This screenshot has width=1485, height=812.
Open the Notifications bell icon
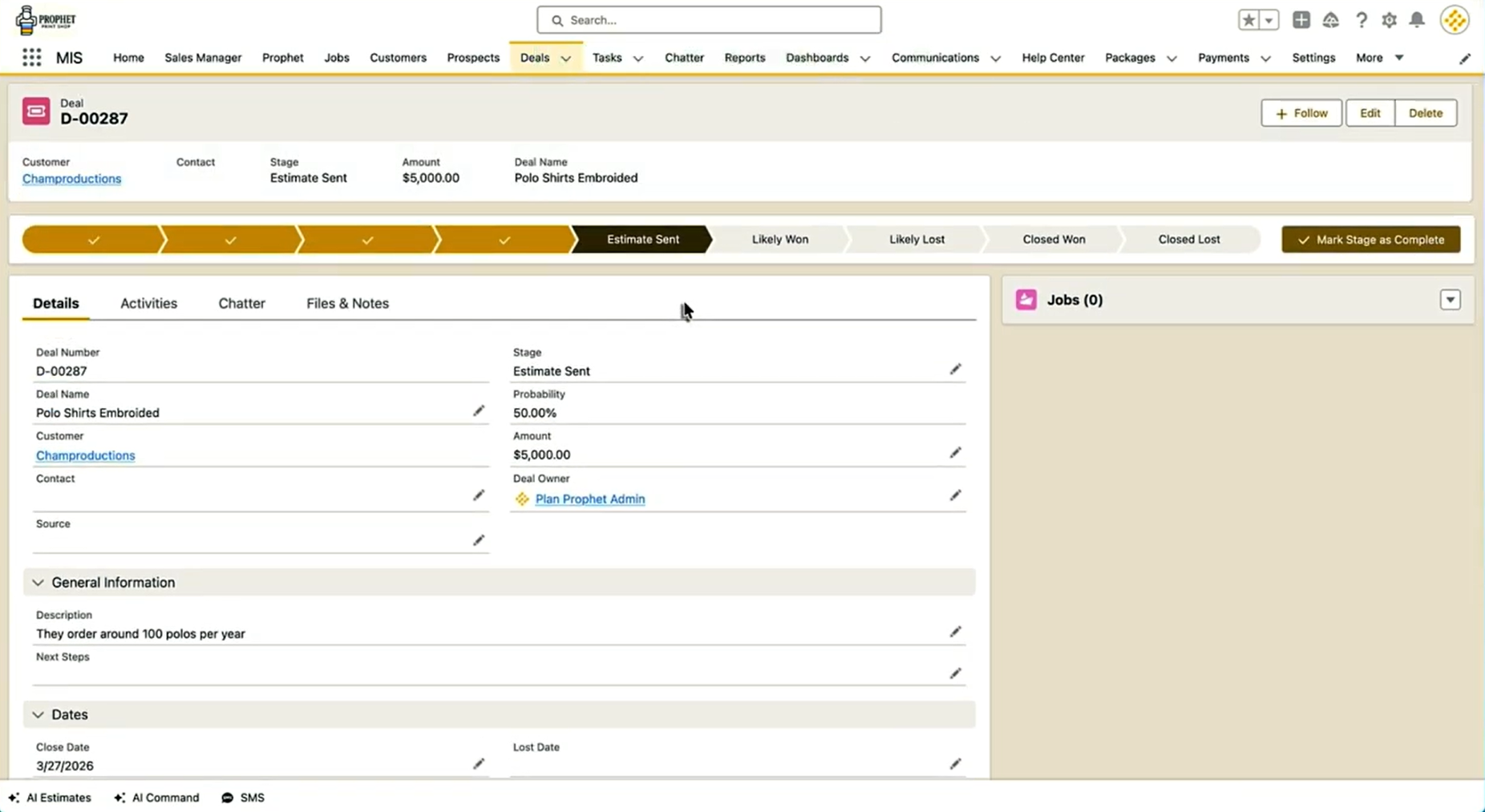coord(1417,20)
